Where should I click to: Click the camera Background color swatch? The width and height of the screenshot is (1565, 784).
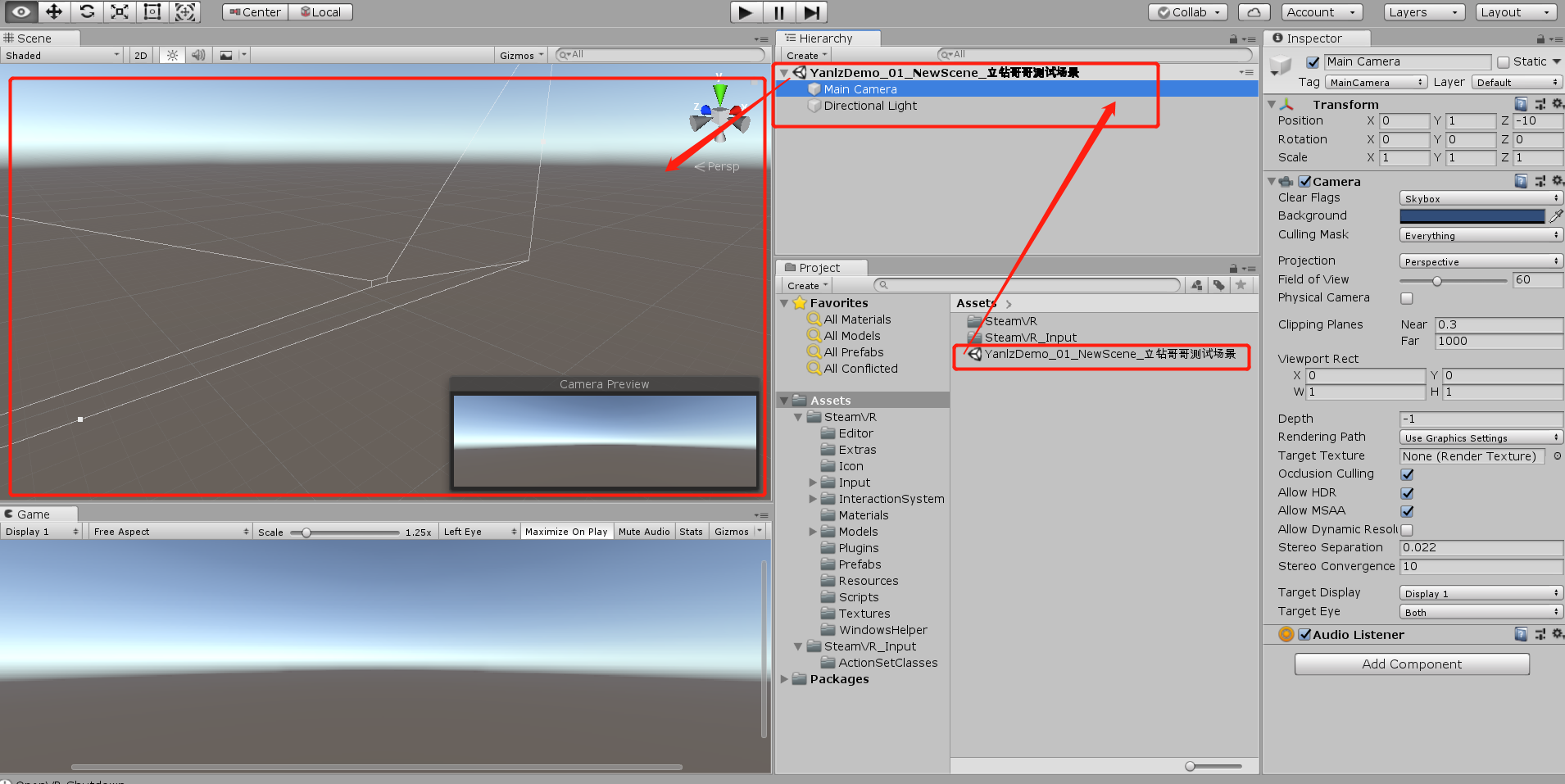tap(1471, 215)
